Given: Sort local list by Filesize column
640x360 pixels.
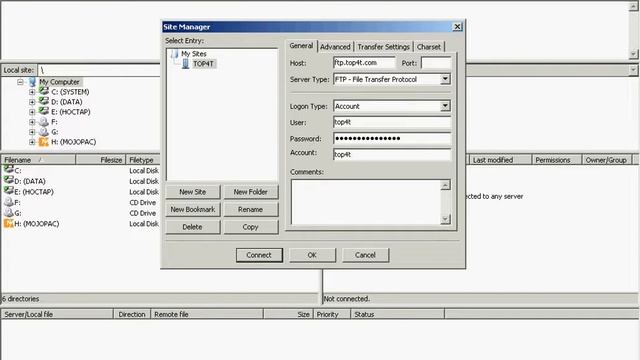Looking at the screenshot, I should click(x=101, y=160).
